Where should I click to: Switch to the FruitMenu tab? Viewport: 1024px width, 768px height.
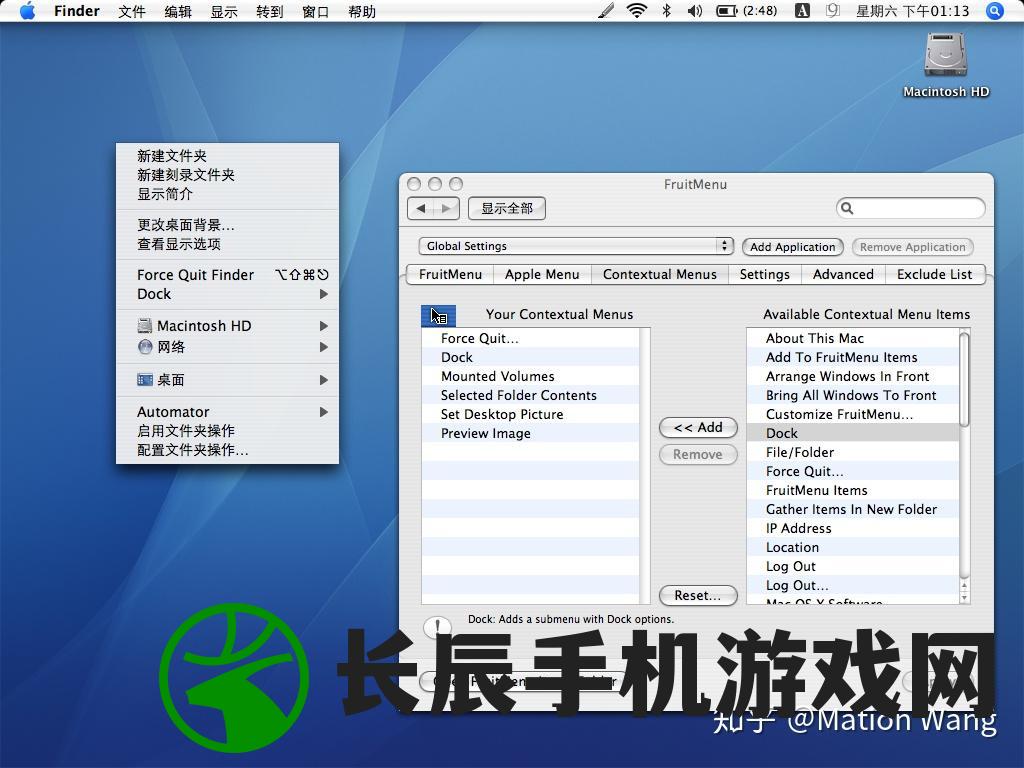[450, 274]
